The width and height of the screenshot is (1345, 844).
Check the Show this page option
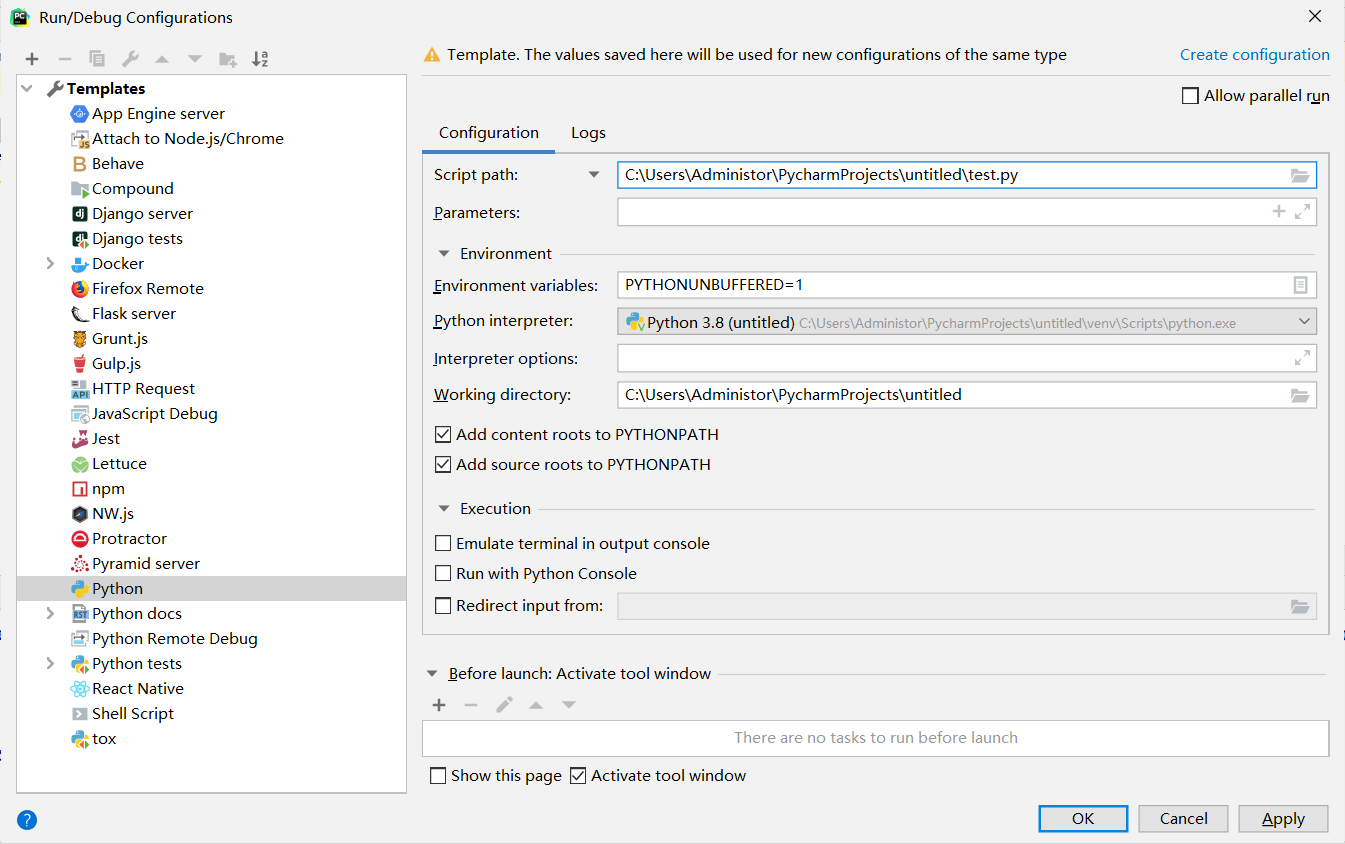438,776
